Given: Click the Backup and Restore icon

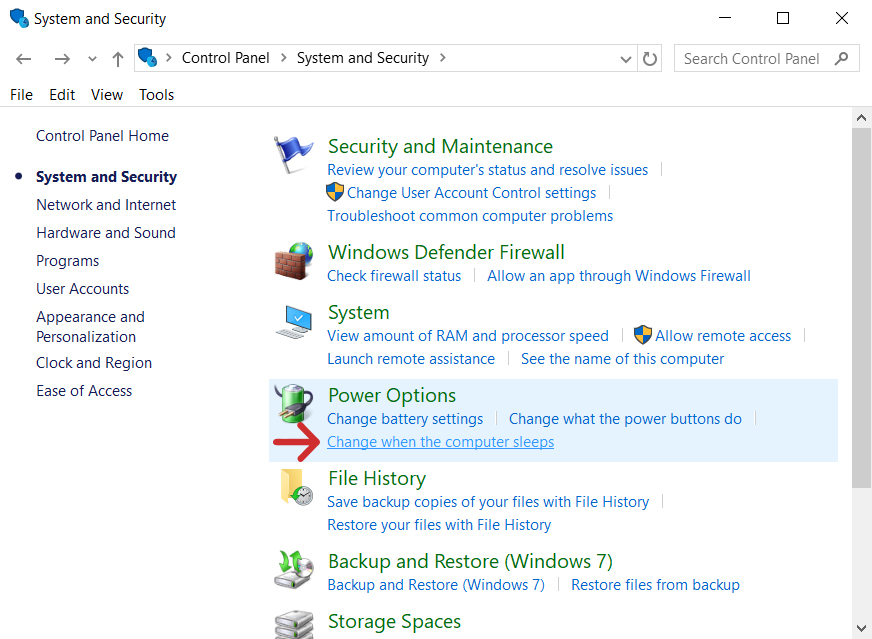Looking at the screenshot, I should [x=293, y=570].
